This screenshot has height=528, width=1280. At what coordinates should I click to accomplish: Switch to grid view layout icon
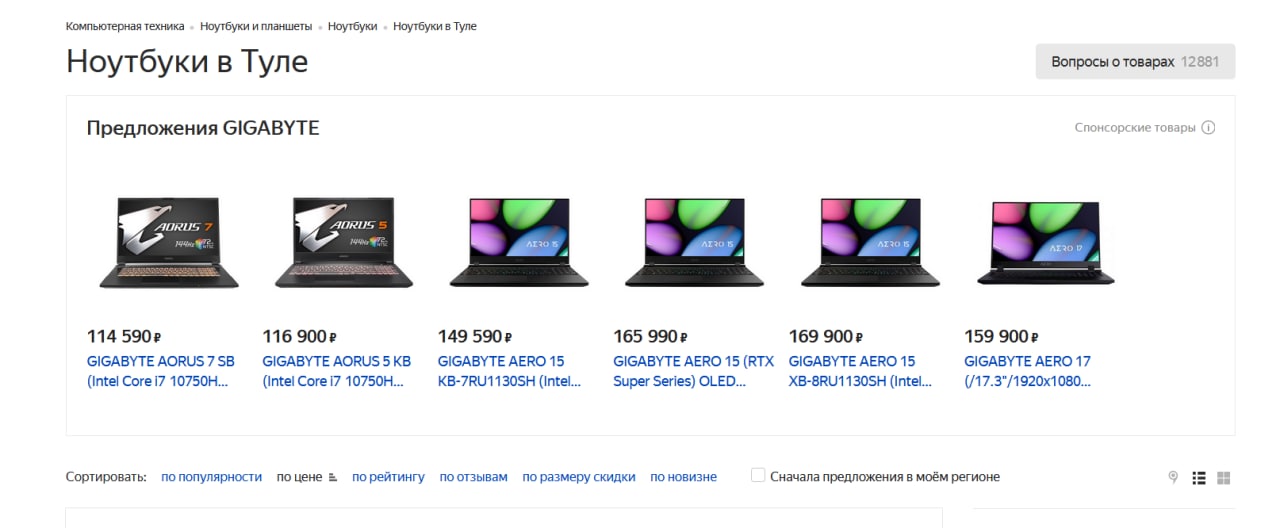(x=1224, y=478)
